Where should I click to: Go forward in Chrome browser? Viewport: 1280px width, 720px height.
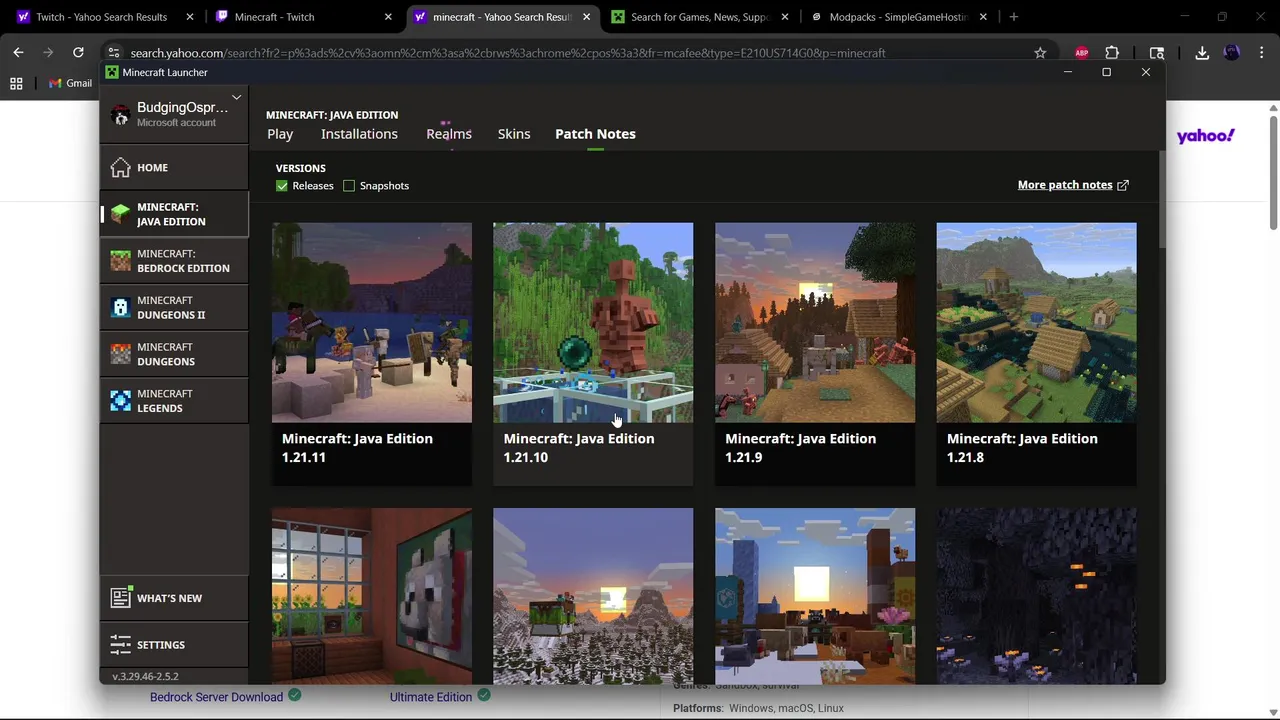[x=48, y=53]
